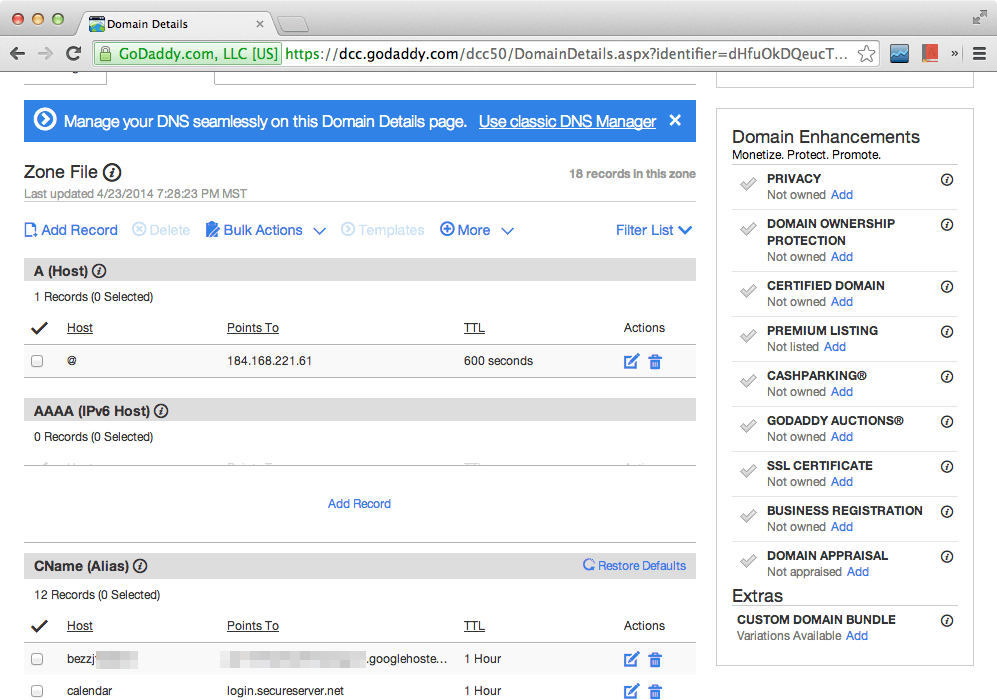Viewport: 997px width, 700px height.
Task: Delete the calendar CName record via trash icon
Action: 655,691
